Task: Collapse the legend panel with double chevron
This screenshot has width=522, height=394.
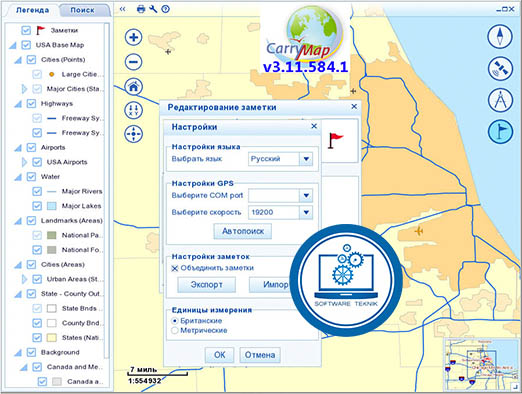Action: coord(123,9)
